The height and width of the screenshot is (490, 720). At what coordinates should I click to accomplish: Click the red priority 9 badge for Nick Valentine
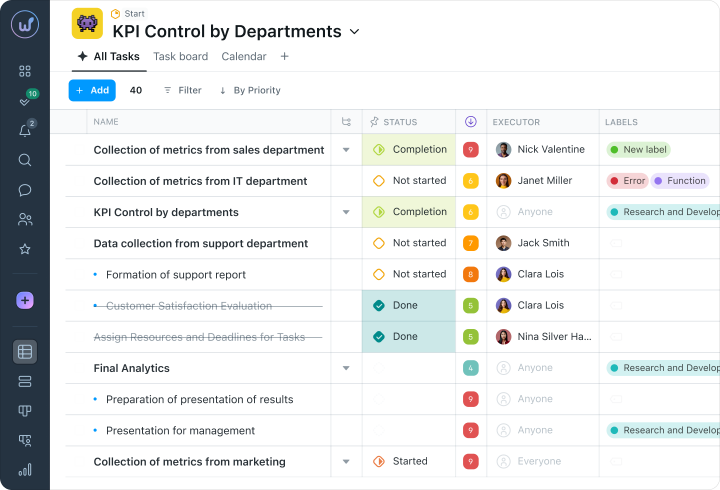470,150
